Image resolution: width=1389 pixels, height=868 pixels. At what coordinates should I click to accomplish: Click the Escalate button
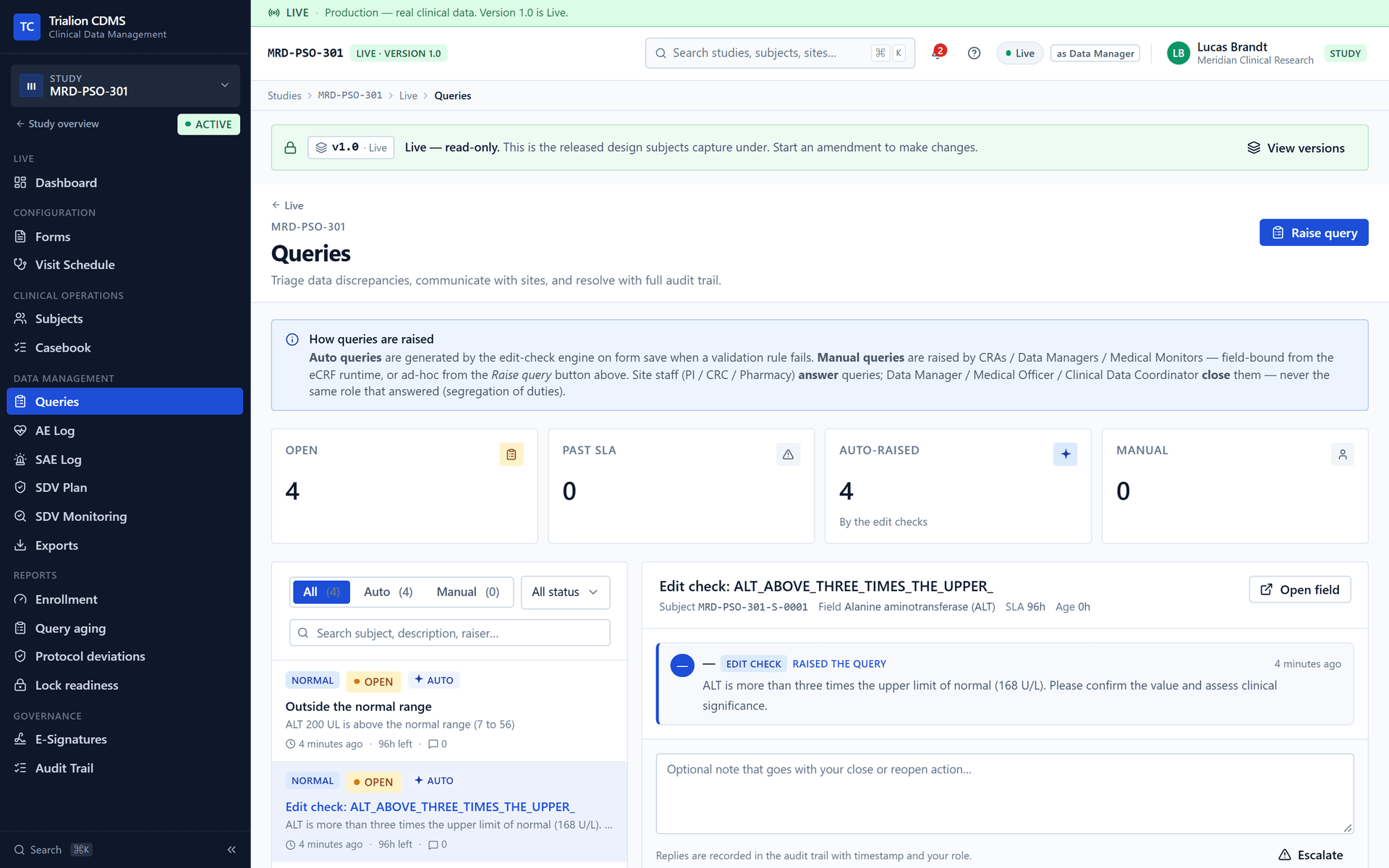click(x=1311, y=855)
